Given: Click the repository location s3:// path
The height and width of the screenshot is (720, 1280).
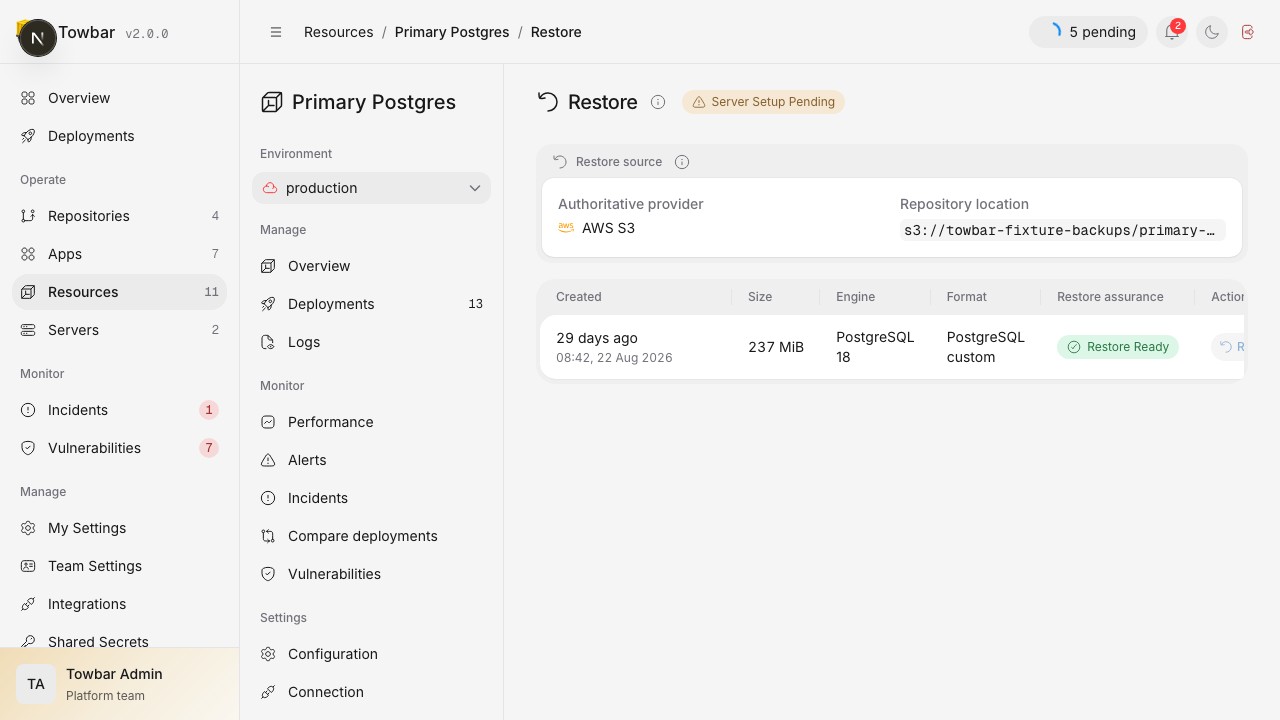Looking at the screenshot, I should click(1062, 230).
